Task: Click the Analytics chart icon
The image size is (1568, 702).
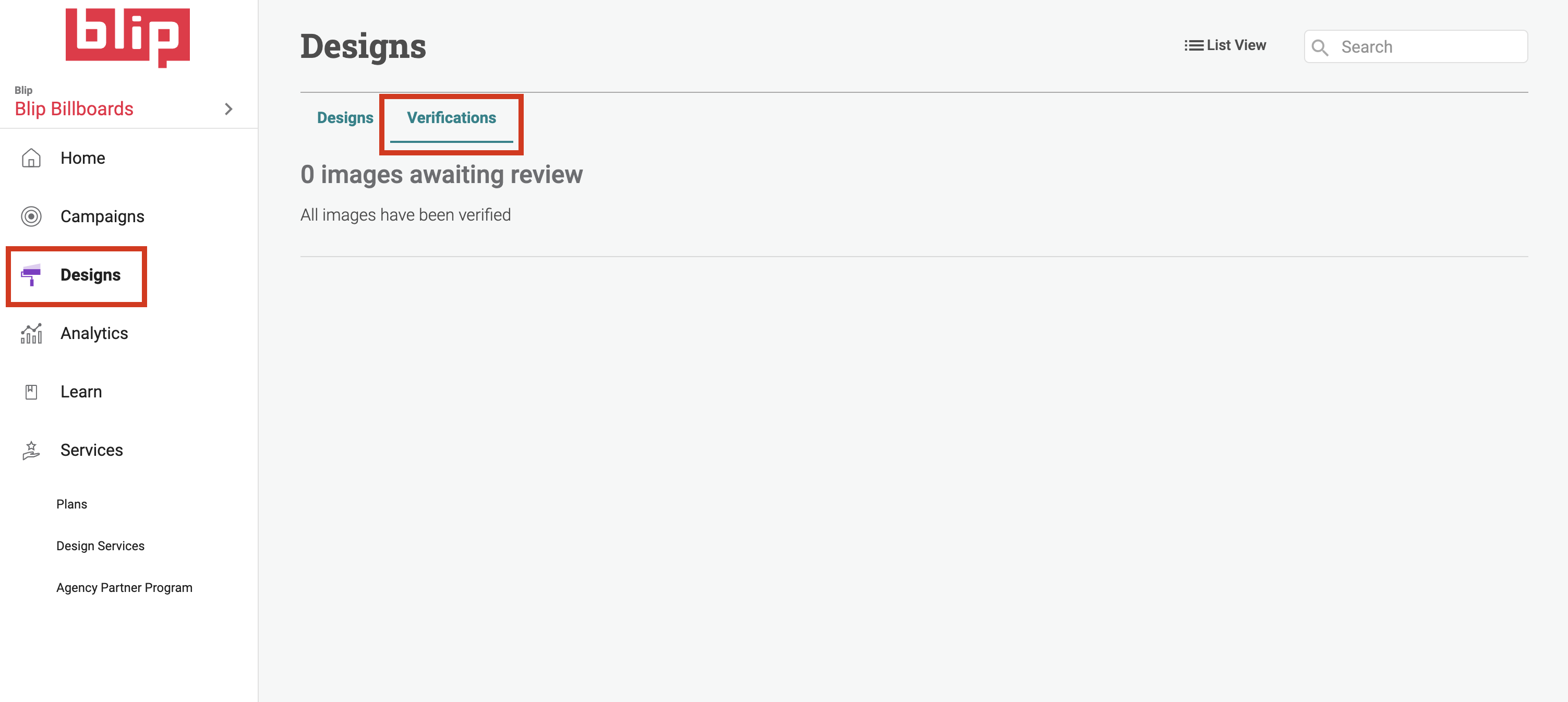Action: coord(31,333)
